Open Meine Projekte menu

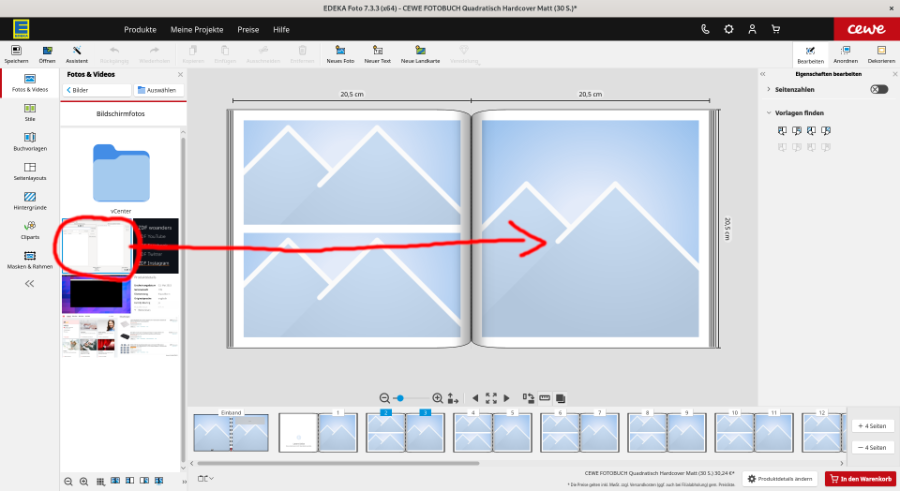(197, 29)
